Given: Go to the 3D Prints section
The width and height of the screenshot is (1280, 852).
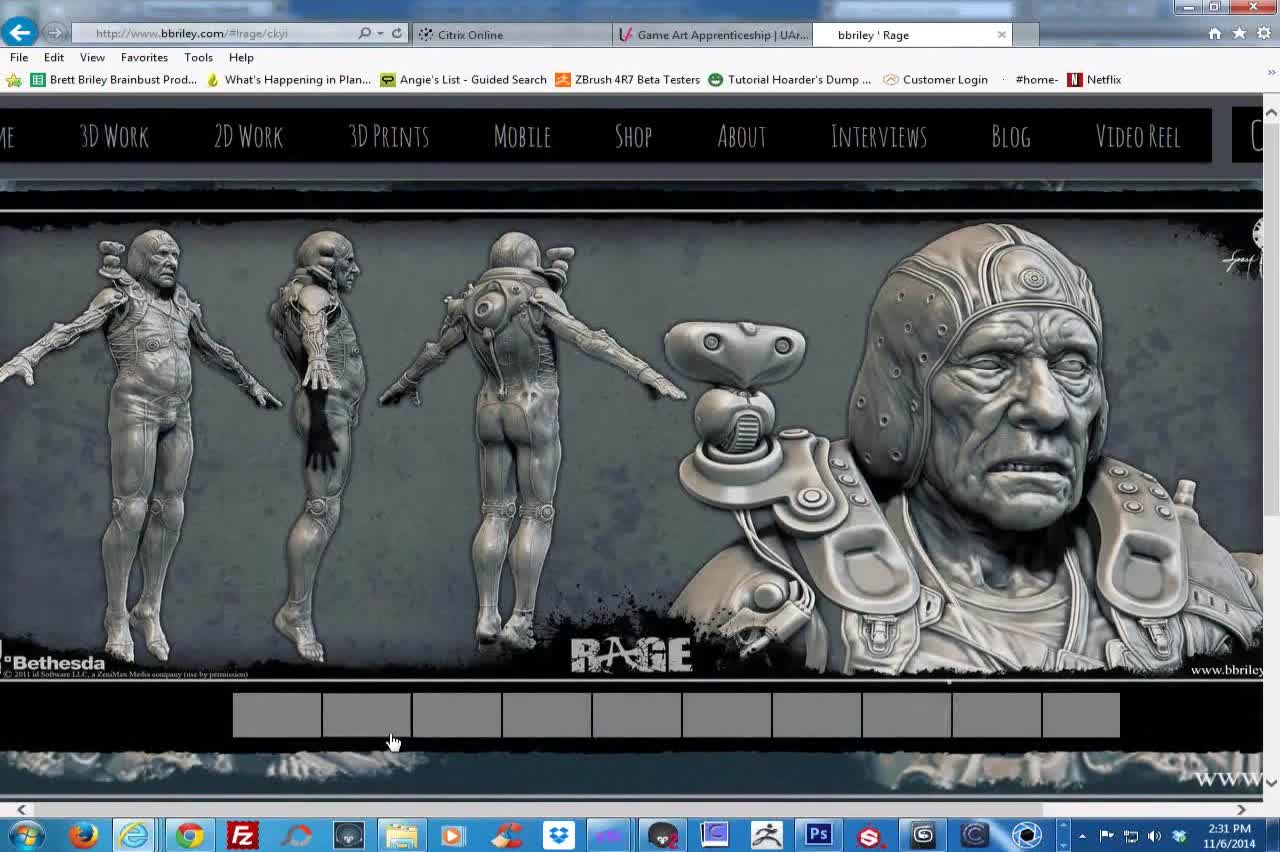Looking at the screenshot, I should 389,136.
